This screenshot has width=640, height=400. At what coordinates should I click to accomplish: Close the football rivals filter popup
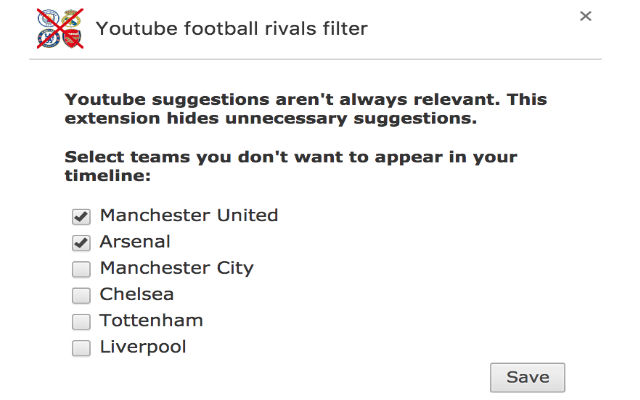586,16
